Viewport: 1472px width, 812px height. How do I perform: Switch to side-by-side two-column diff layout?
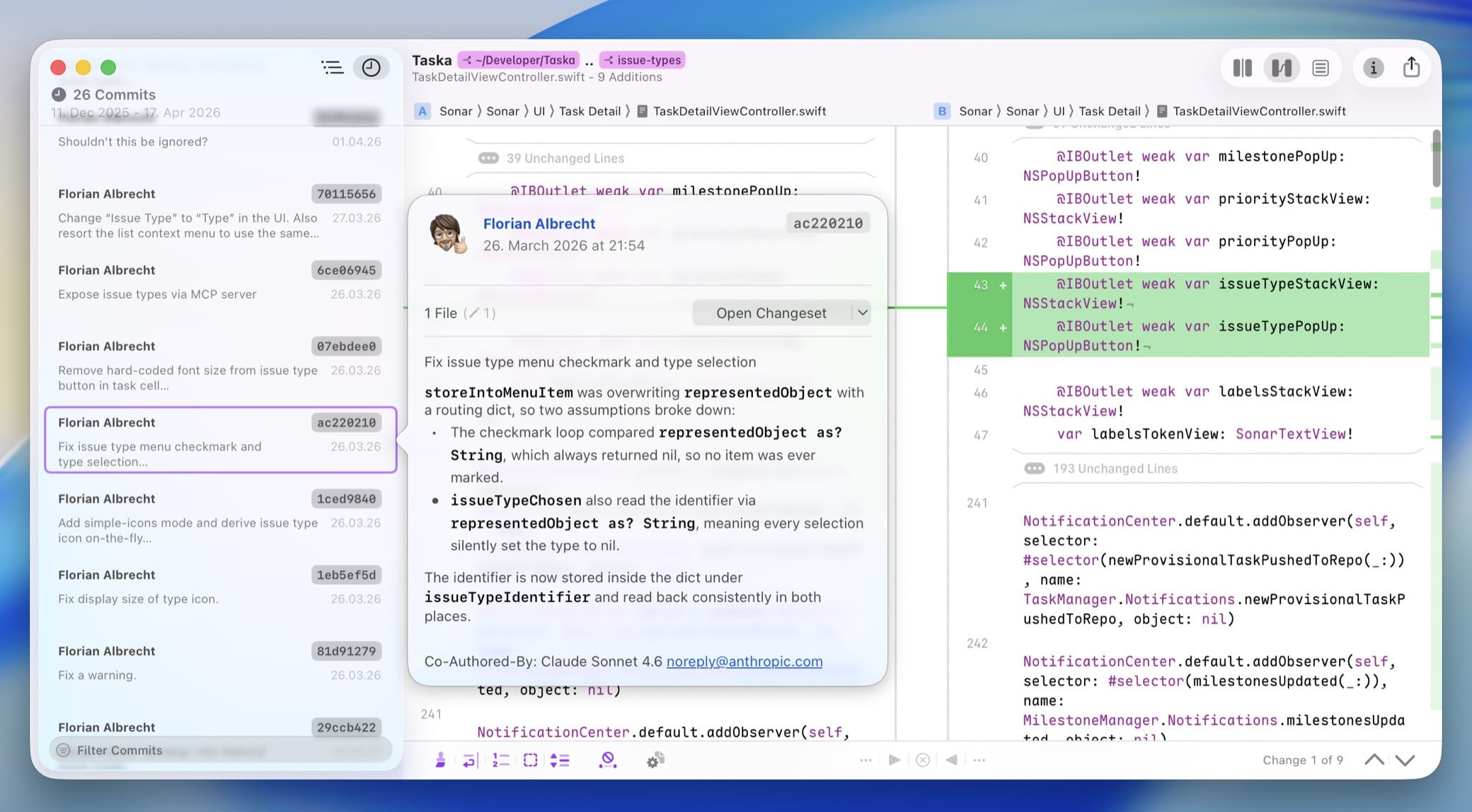point(1243,68)
